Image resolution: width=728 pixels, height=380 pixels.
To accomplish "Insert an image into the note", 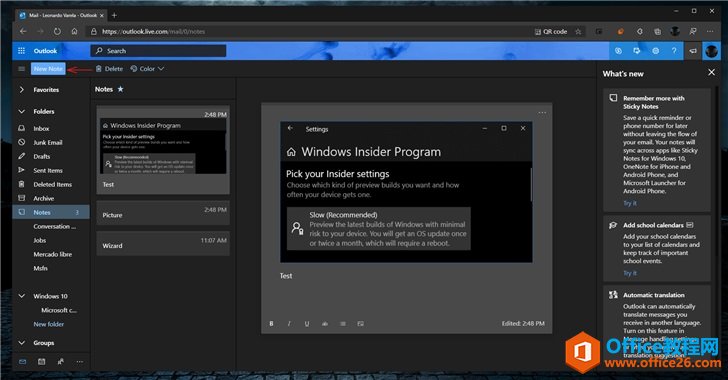I will click(360, 323).
